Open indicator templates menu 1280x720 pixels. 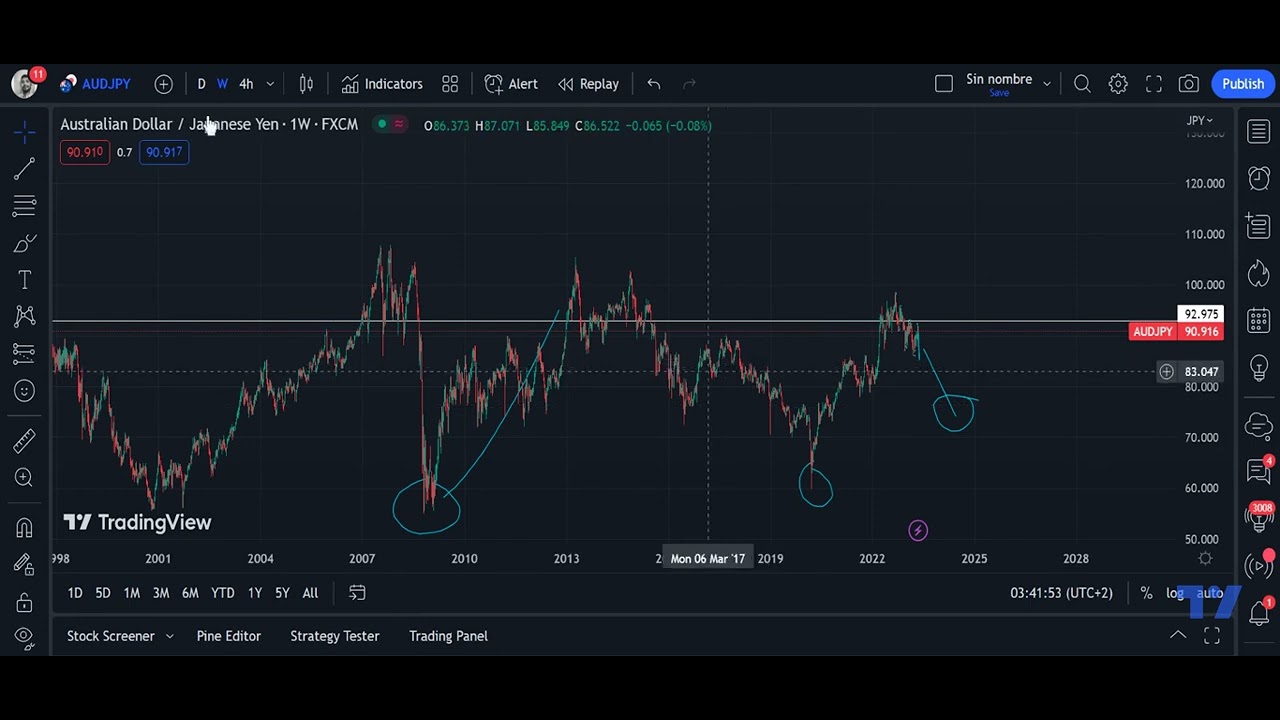[450, 84]
